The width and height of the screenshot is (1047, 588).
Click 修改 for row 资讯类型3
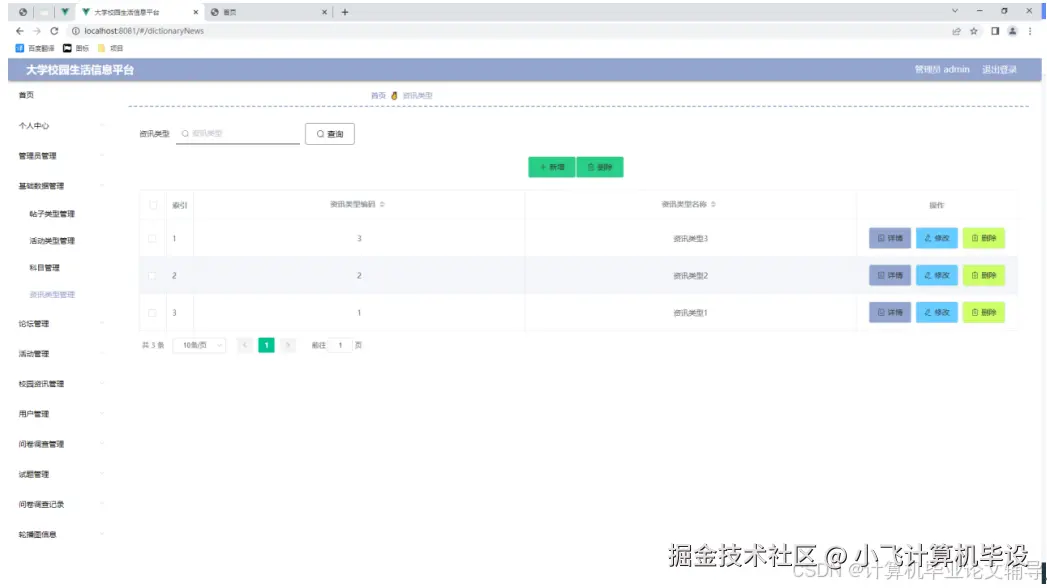point(937,238)
